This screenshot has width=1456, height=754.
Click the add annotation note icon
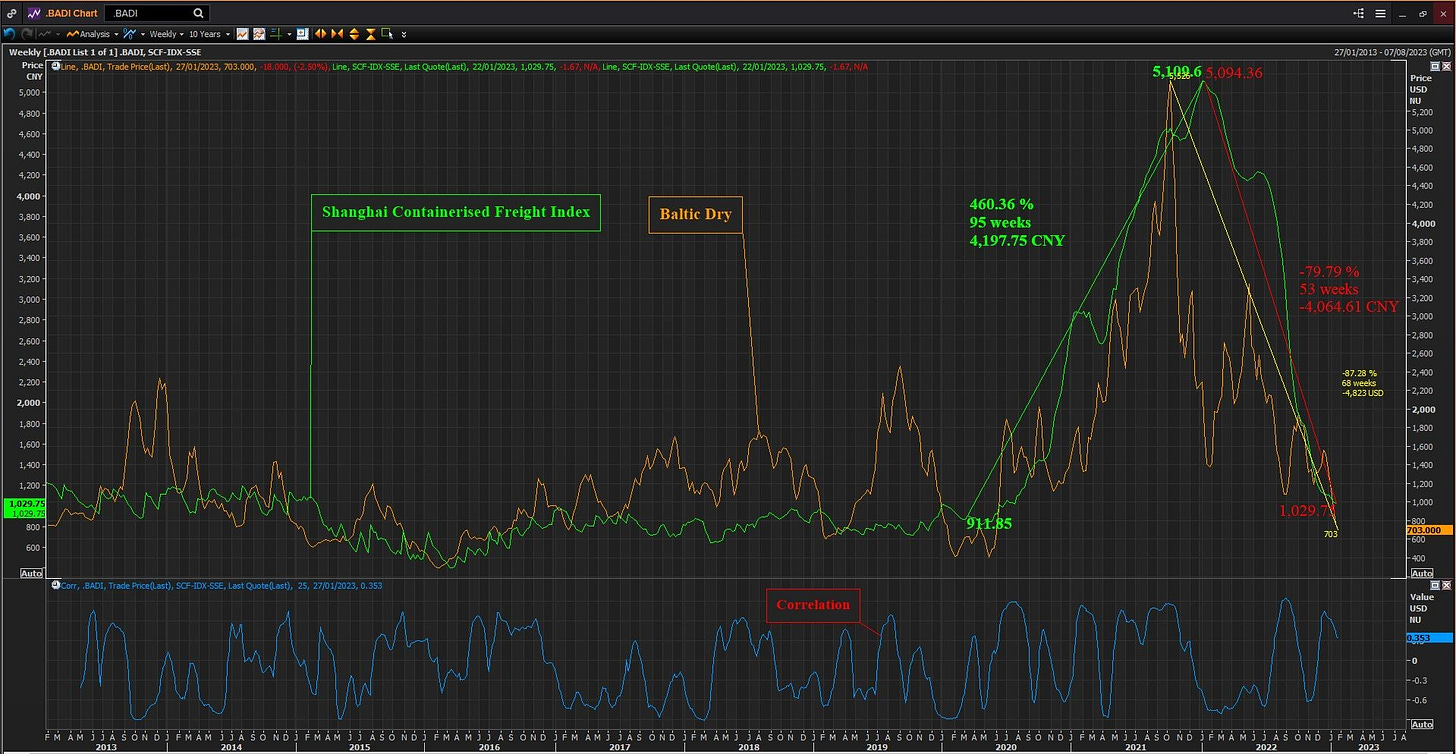pyautogui.click(x=302, y=34)
